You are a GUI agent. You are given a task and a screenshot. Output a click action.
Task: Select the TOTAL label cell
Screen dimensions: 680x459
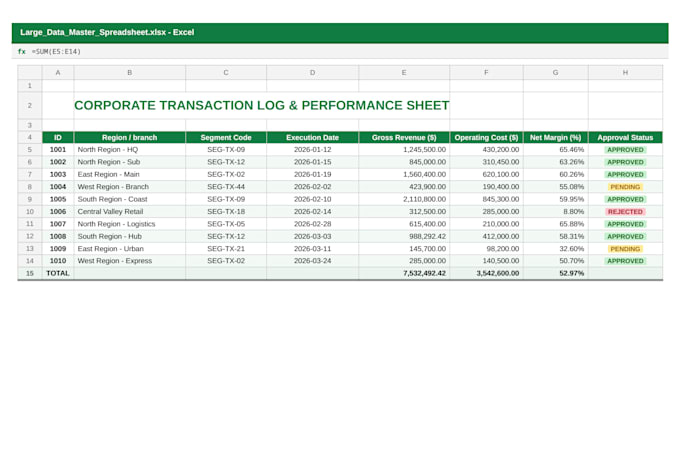pos(58,273)
